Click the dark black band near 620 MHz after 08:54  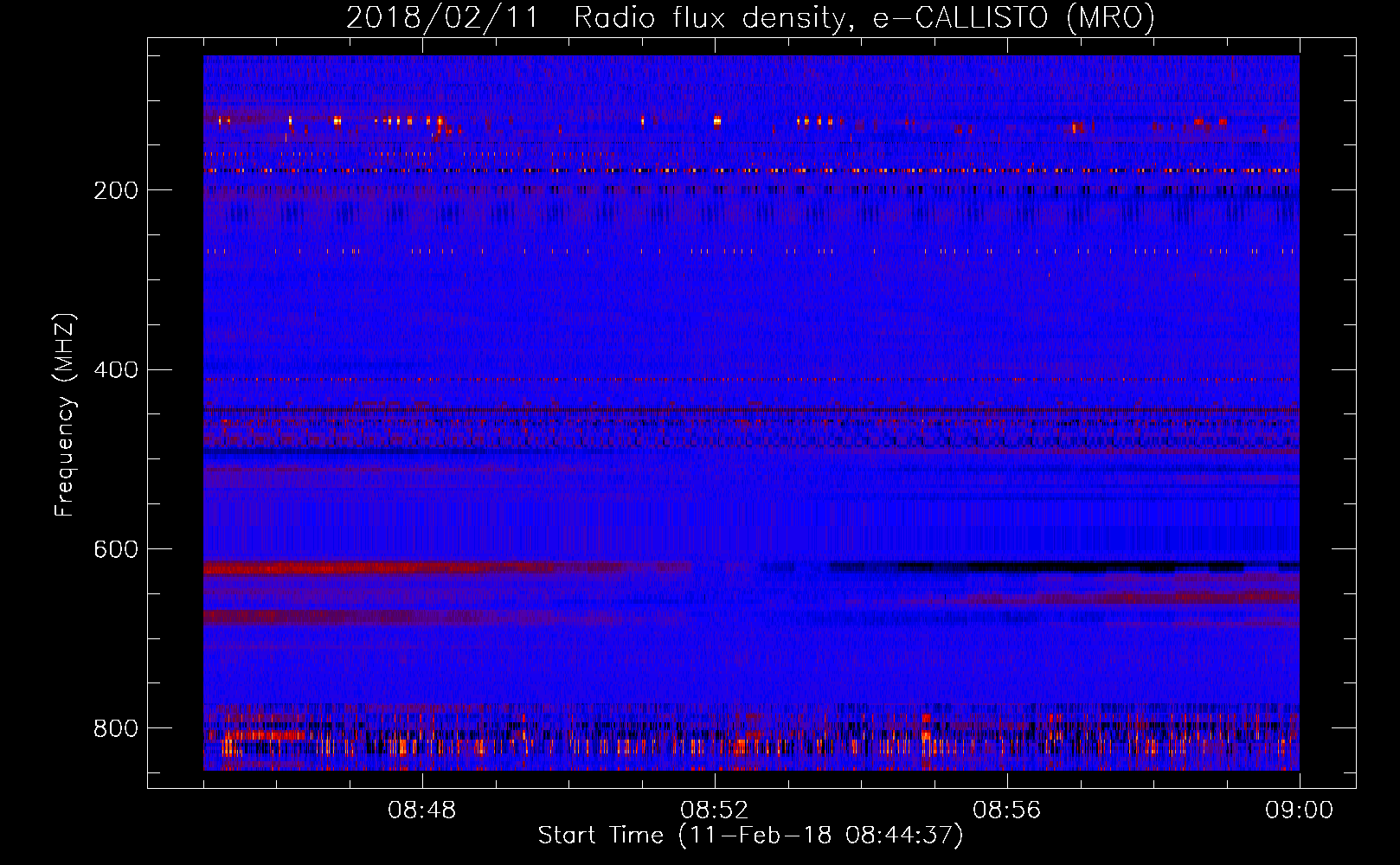click(x=1064, y=567)
